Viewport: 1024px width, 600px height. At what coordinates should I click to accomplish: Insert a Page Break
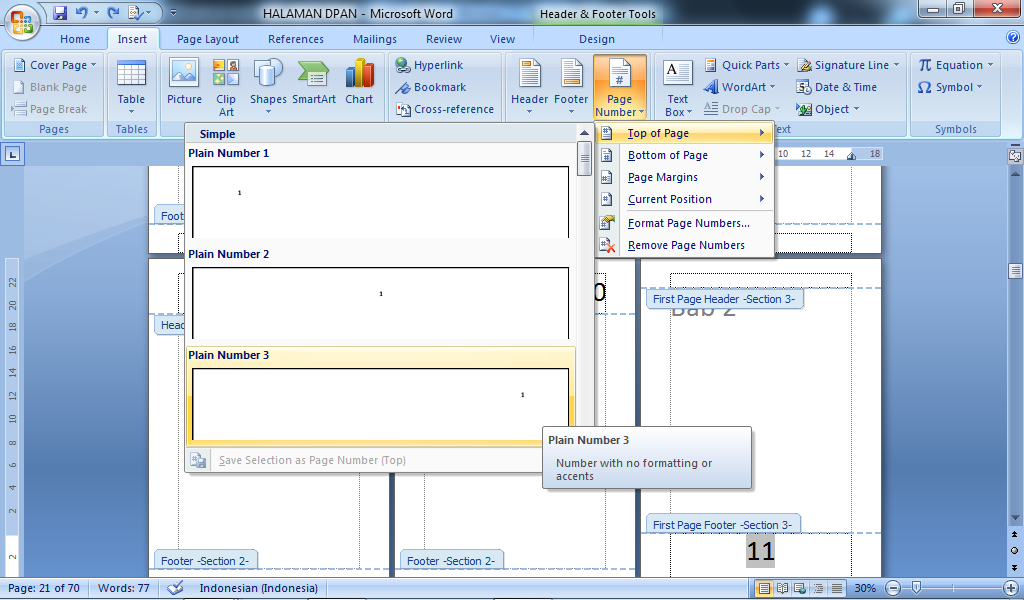click(x=50, y=109)
